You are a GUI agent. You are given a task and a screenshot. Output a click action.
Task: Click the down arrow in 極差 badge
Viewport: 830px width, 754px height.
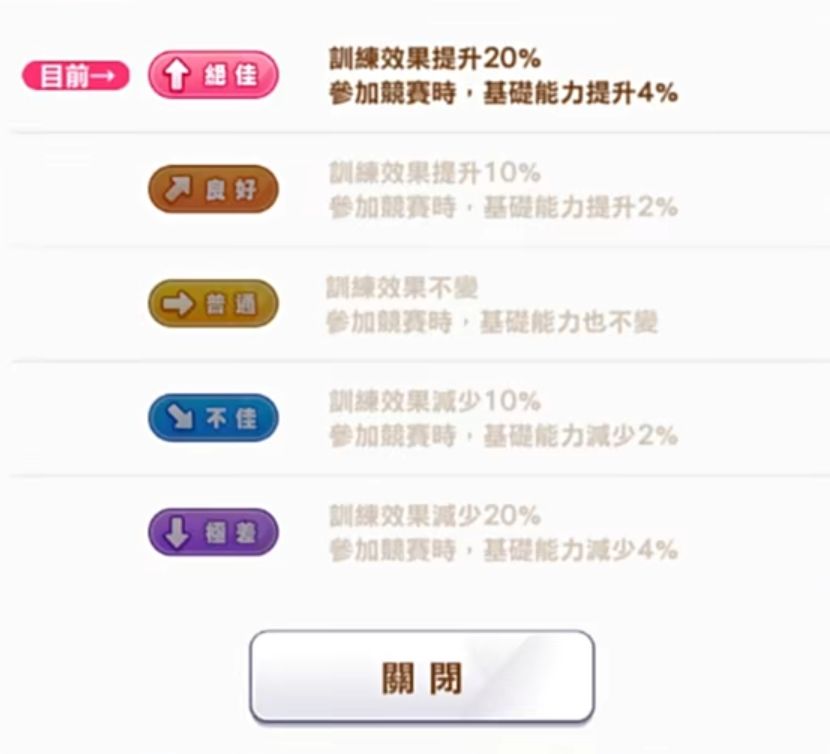click(176, 533)
